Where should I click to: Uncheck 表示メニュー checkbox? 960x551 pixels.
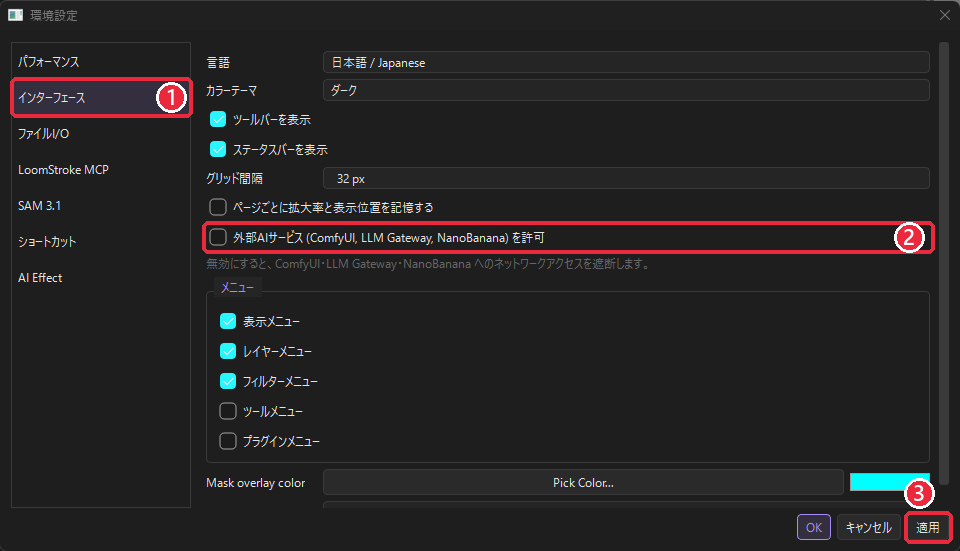[228, 321]
